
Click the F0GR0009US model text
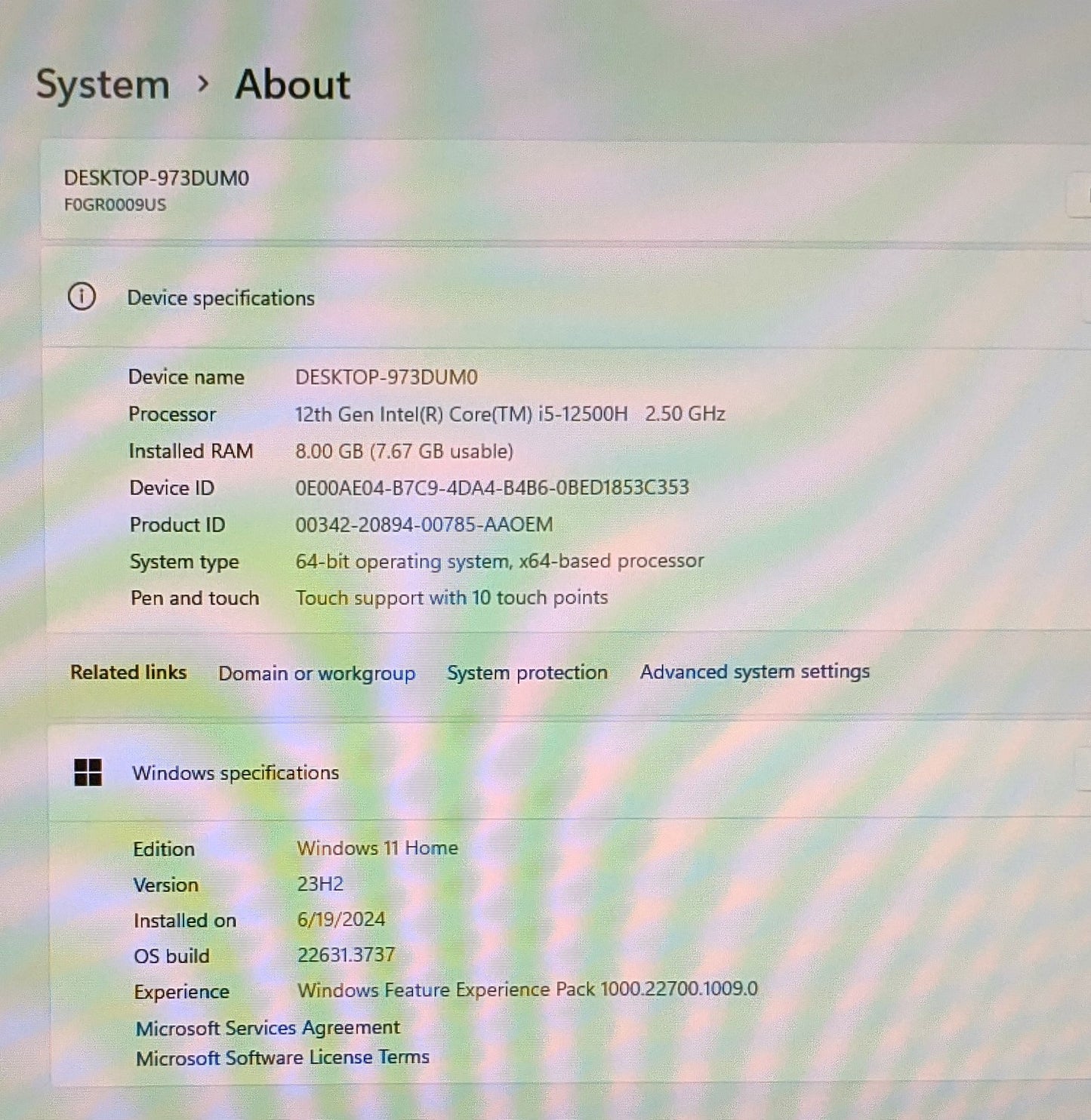point(115,205)
